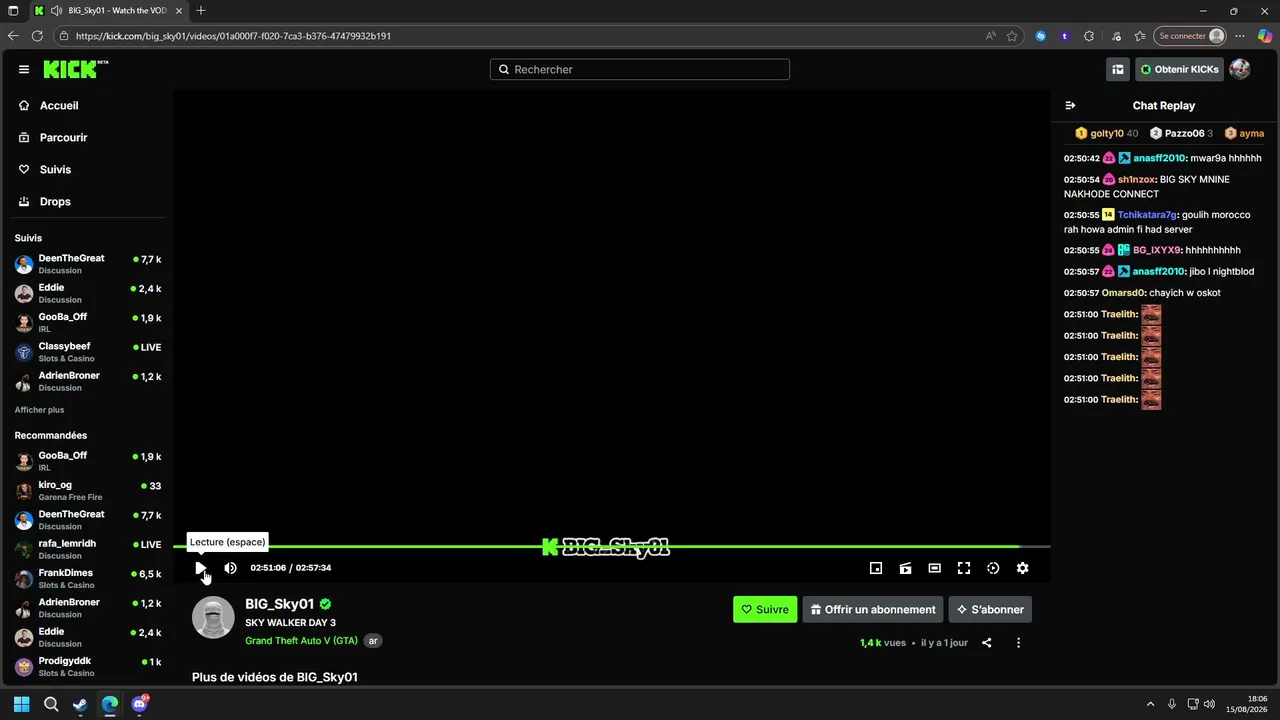Open FrankDimes recommended channel
The width and height of the screenshot is (1280, 720).
click(88, 579)
